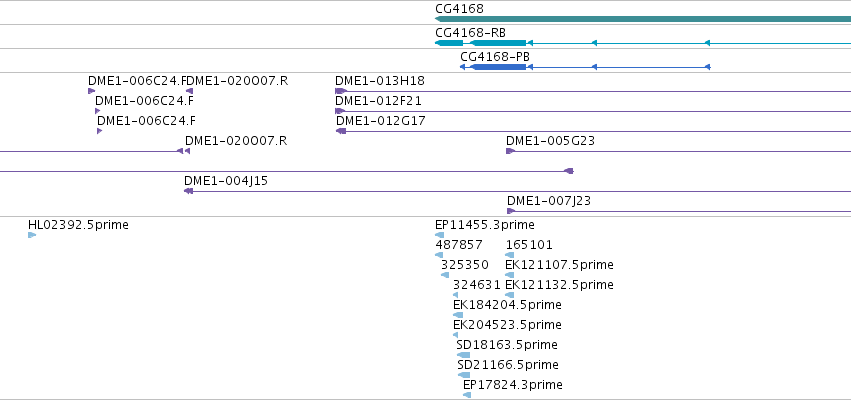Select the EK204523.5prime EST label
851x400 pixels.
(507, 325)
